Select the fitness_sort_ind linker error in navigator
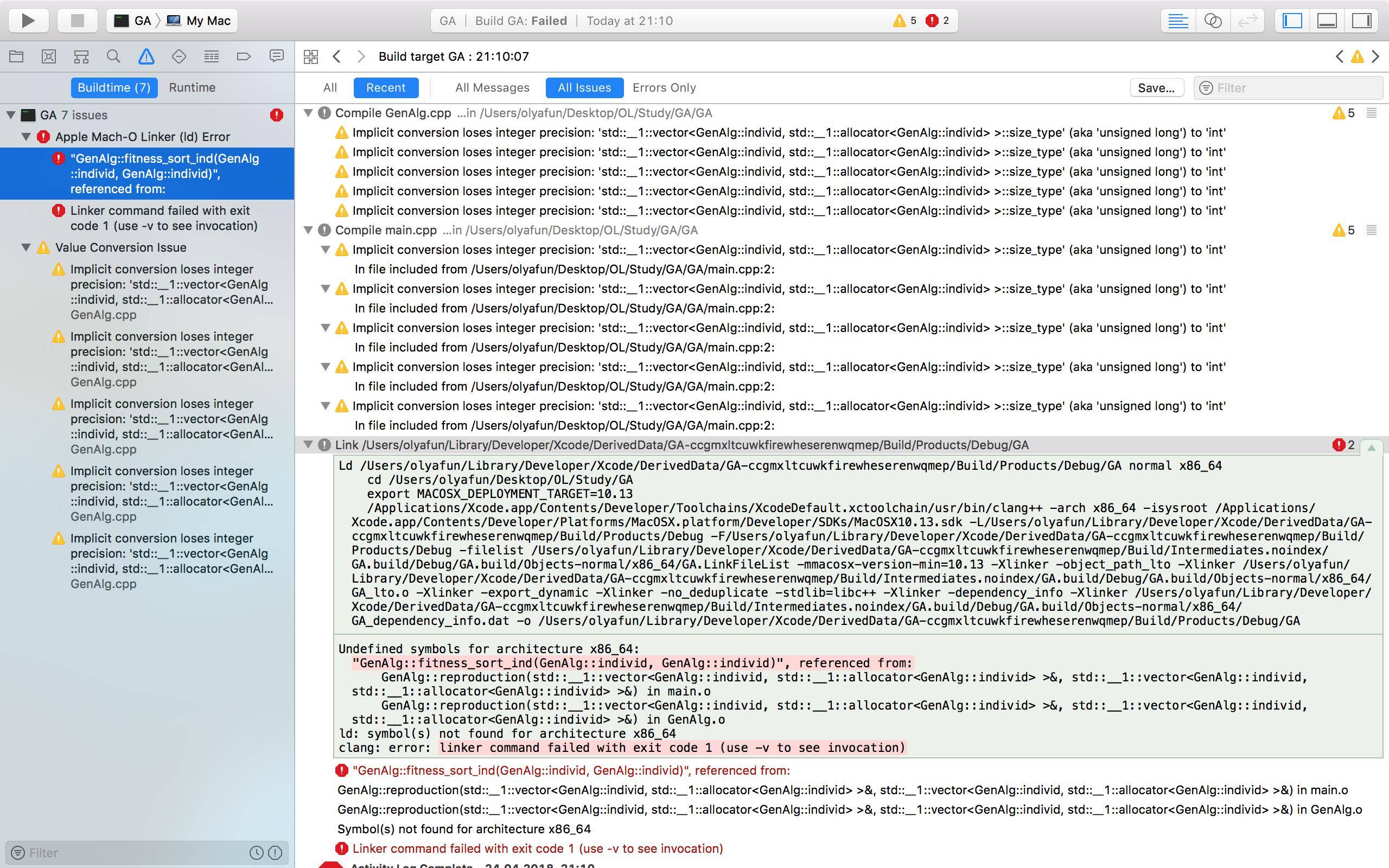Image resolution: width=1389 pixels, height=868 pixels. coord(147,174)
